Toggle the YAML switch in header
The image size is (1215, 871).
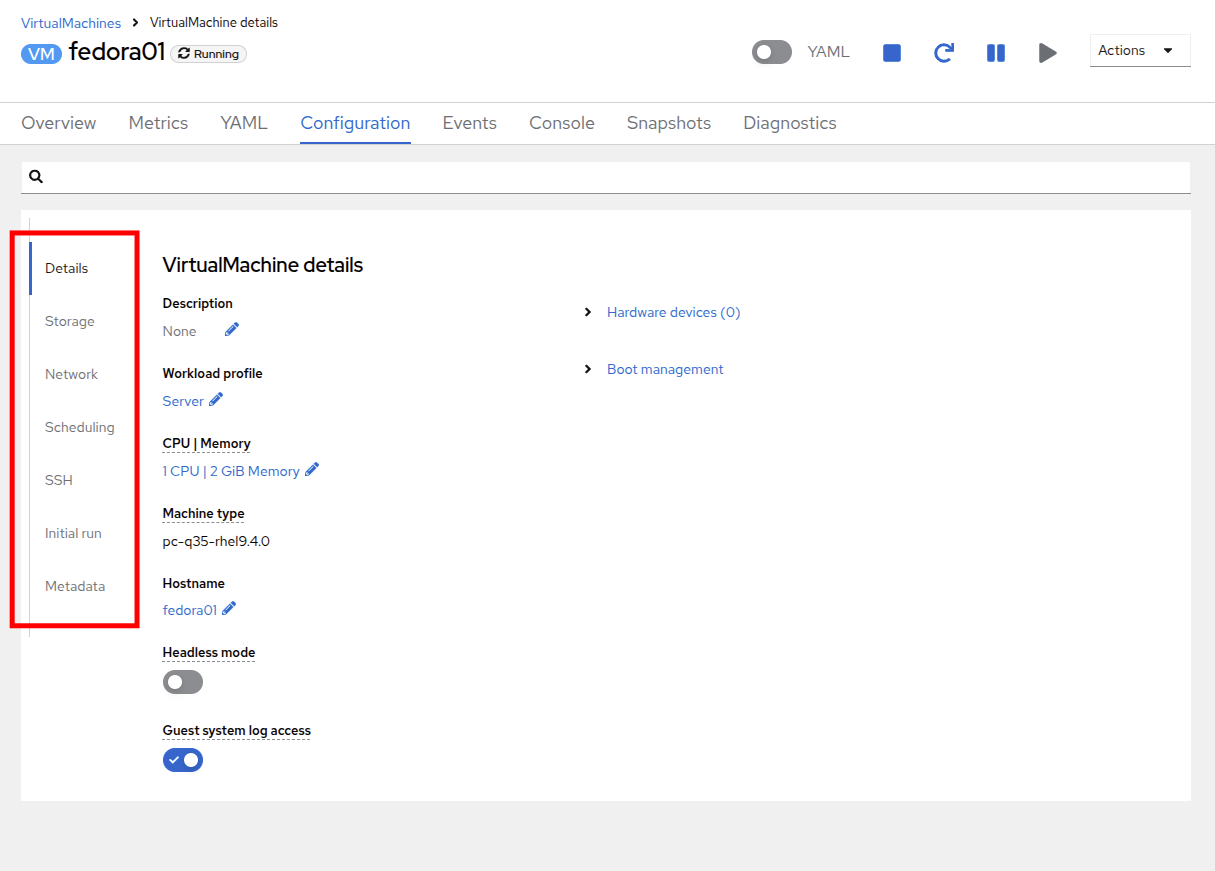771,52
